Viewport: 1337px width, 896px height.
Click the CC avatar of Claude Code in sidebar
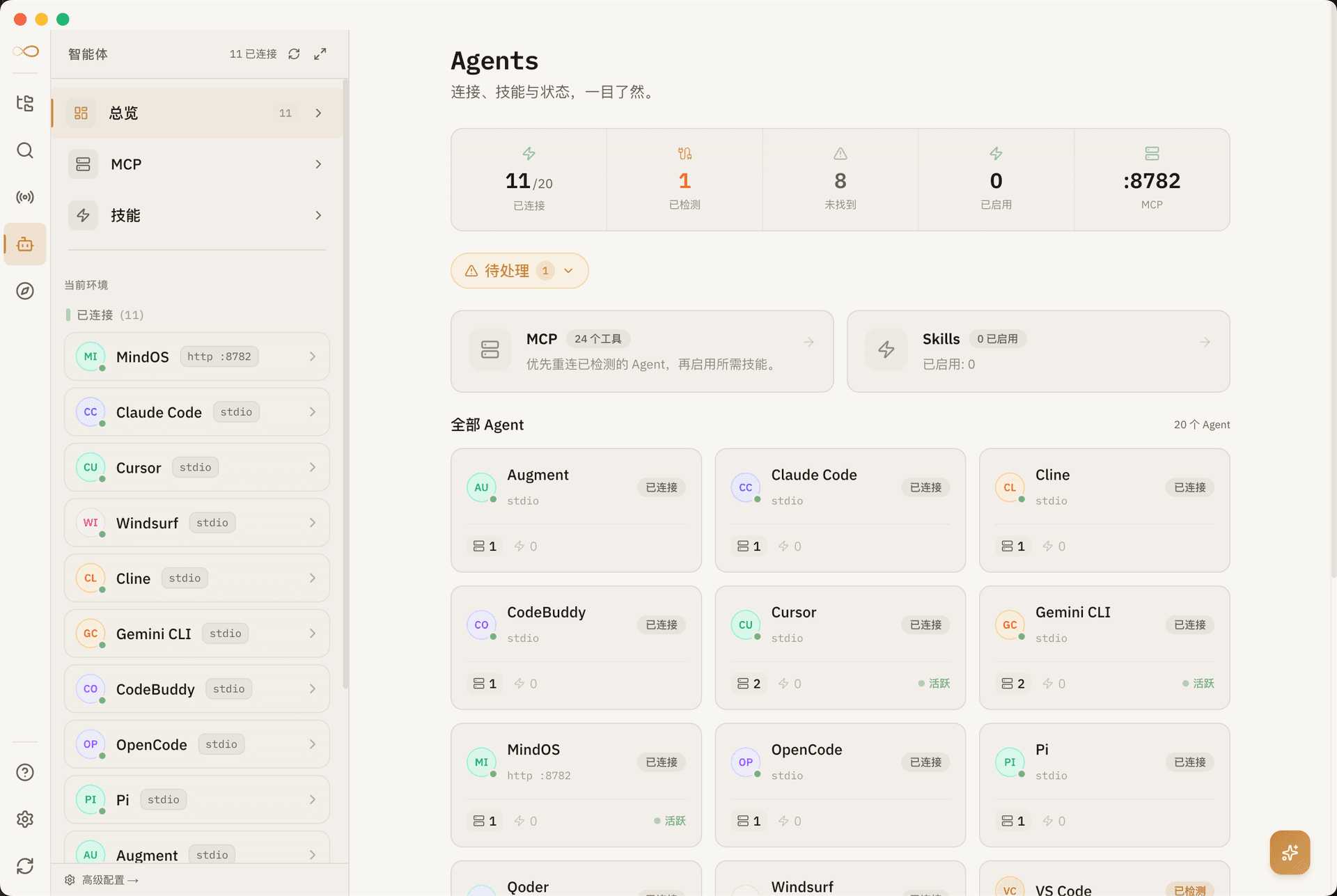(x=91, y=412)
